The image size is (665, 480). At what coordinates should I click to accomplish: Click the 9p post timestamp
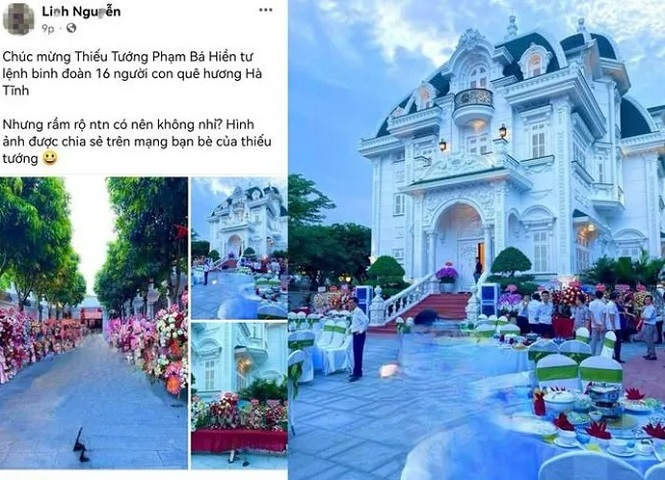click(x=48, y=28)
